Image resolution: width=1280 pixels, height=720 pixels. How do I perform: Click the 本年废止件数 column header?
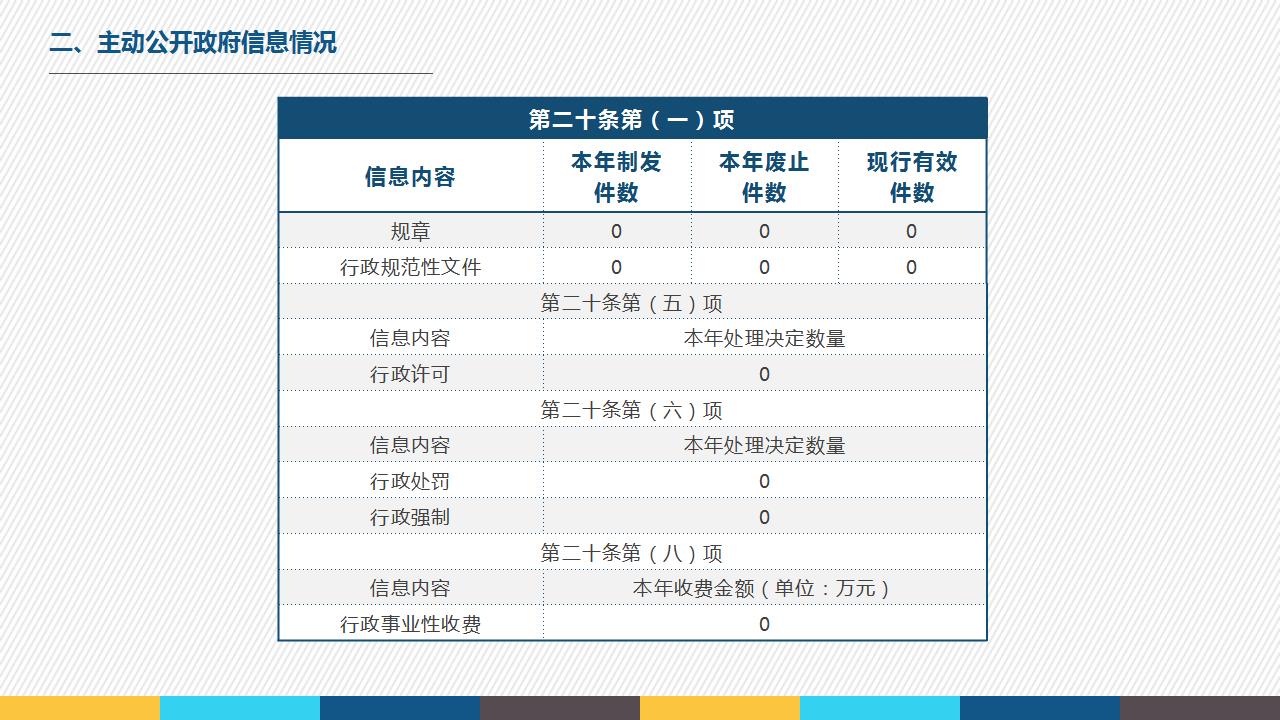[x=764, y=177]
